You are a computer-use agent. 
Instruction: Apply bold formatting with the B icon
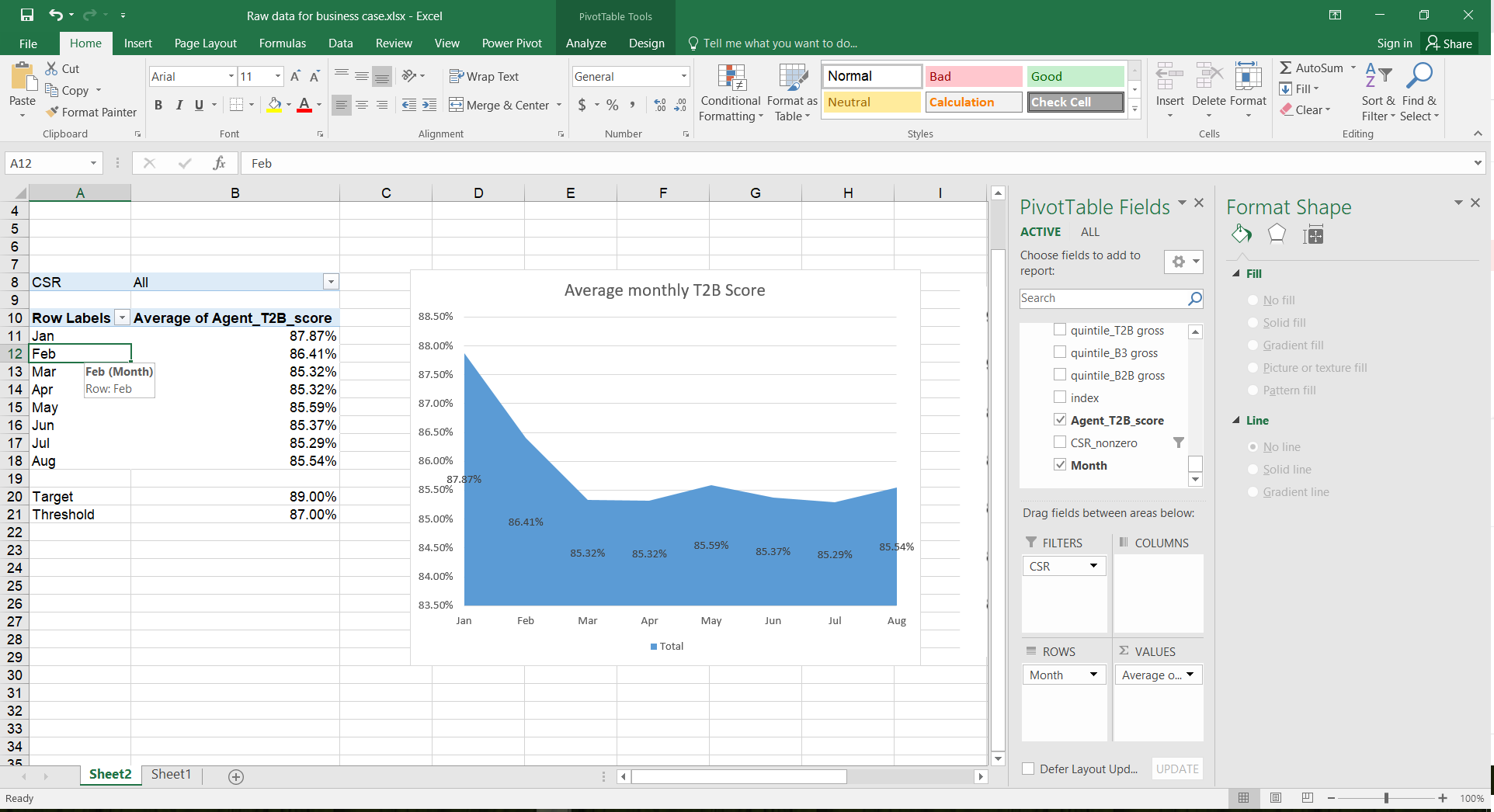[158, 105]
